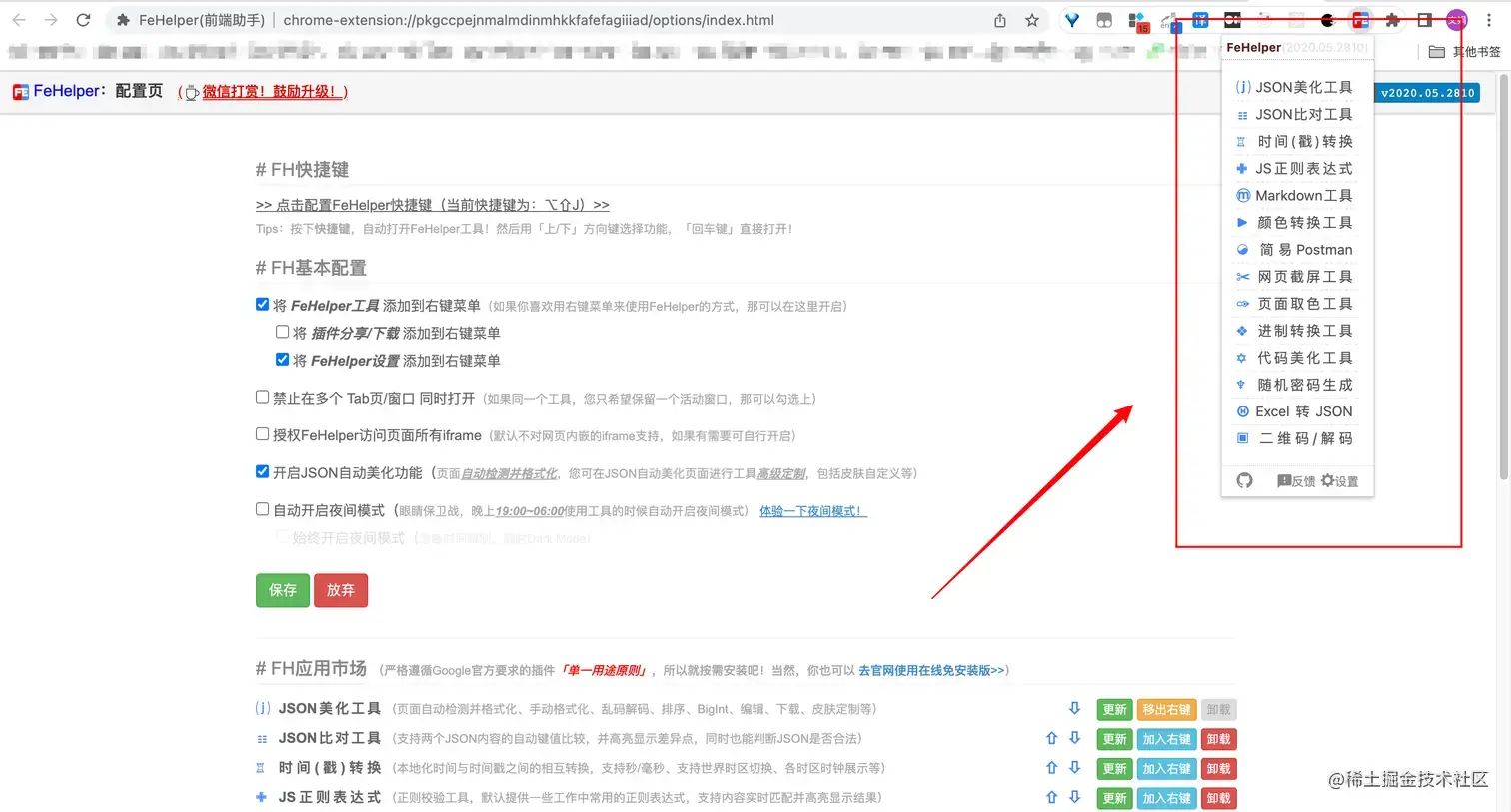Move JS正则表达式 up with the arrow
The width and height of the screenshot is (1511, 812).
[x=1051, y=797]
